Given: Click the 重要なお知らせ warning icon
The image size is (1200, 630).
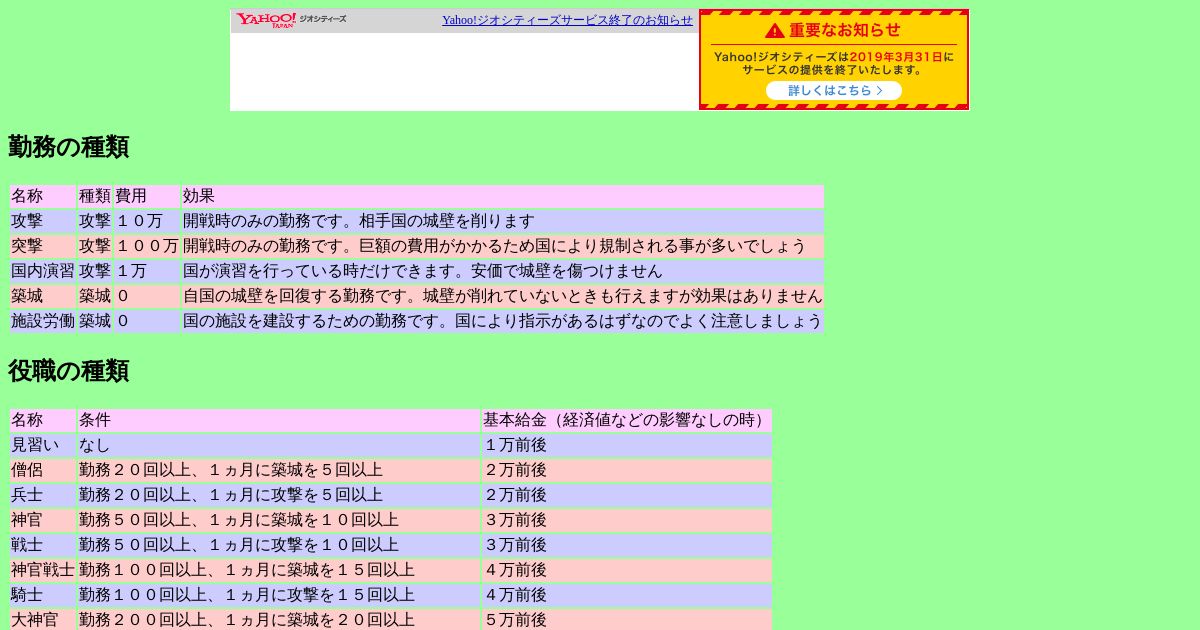Looking at the screenshot, I should click(775, 30).
